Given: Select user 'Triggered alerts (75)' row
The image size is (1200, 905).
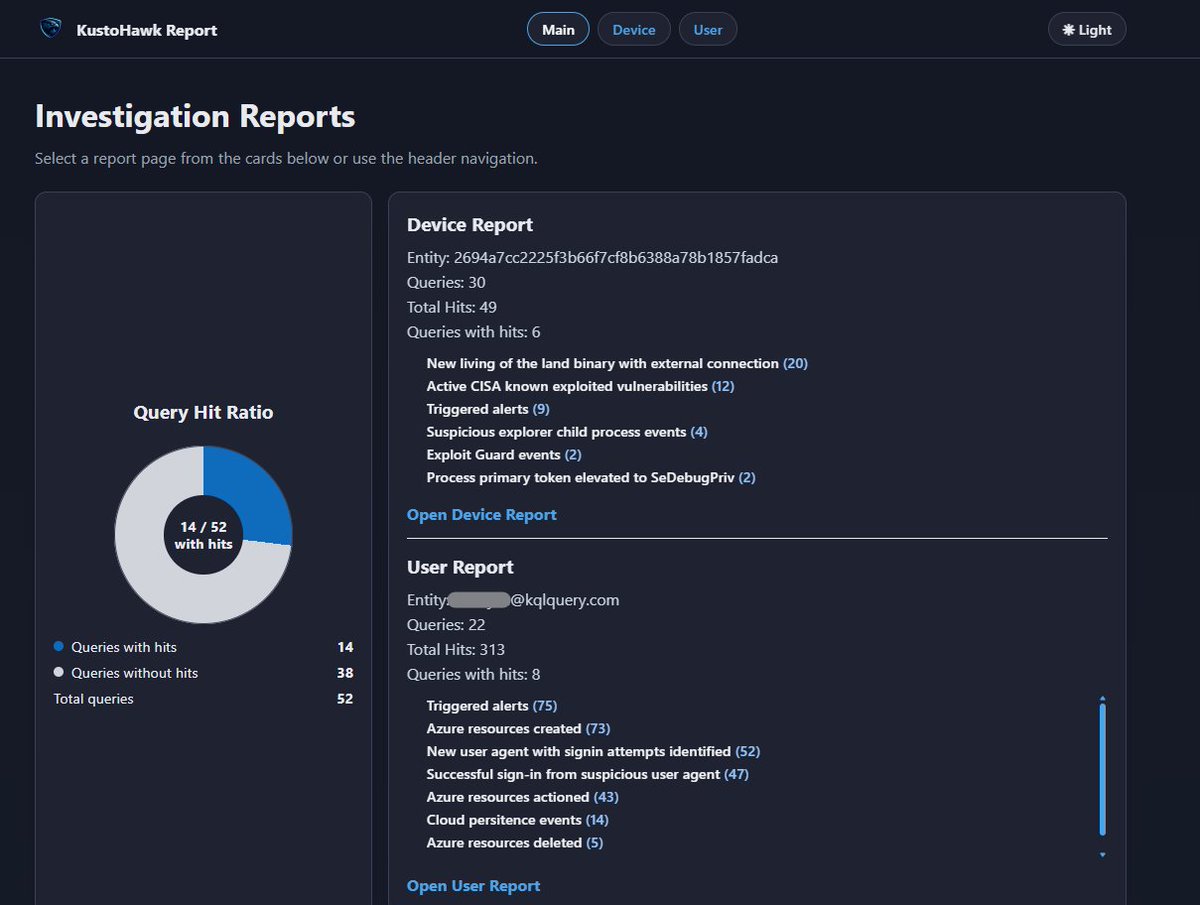Looking at the screenshot, I should point(492,706).
